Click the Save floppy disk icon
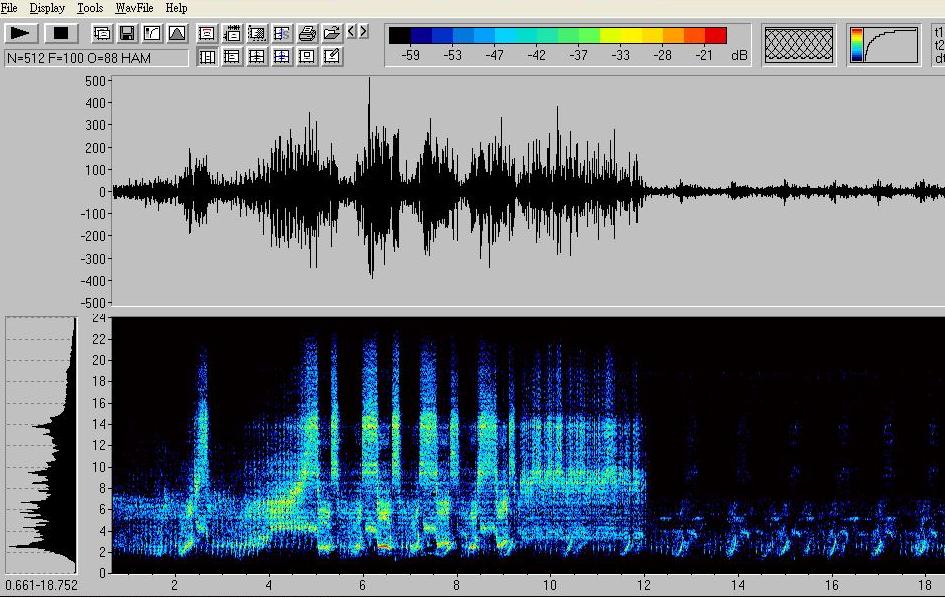945x598 pixels. click(x=127, y=33)
